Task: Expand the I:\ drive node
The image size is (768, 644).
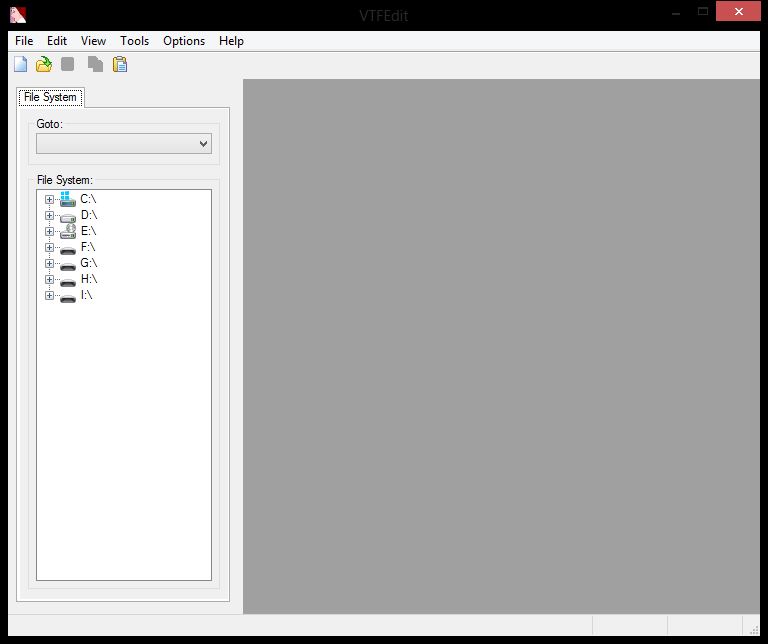Action: pyautogui.click(x=49, y=295)
